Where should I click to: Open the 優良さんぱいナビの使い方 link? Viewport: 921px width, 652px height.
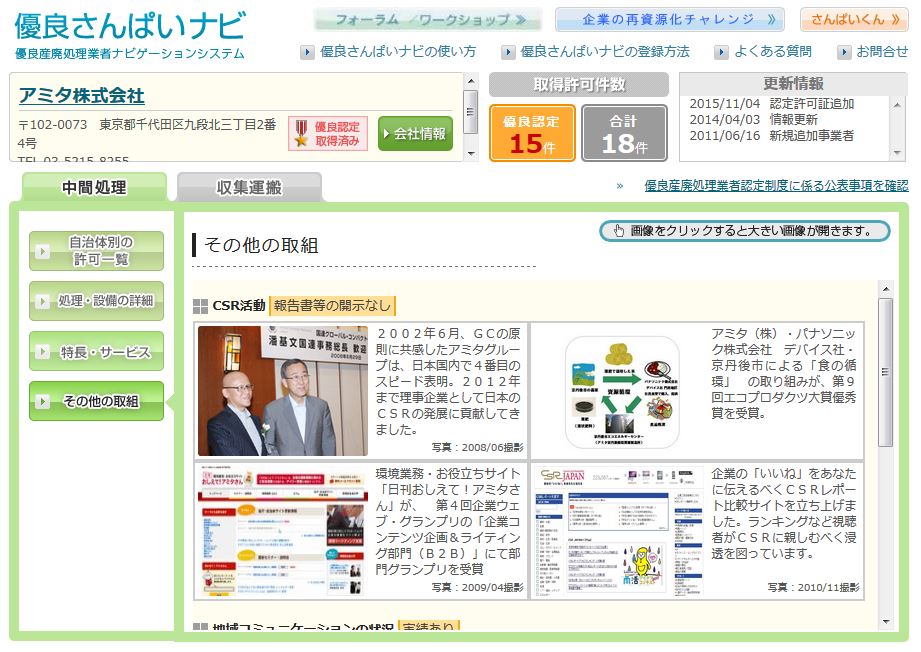pyautogui.click(x=398, y=52)
